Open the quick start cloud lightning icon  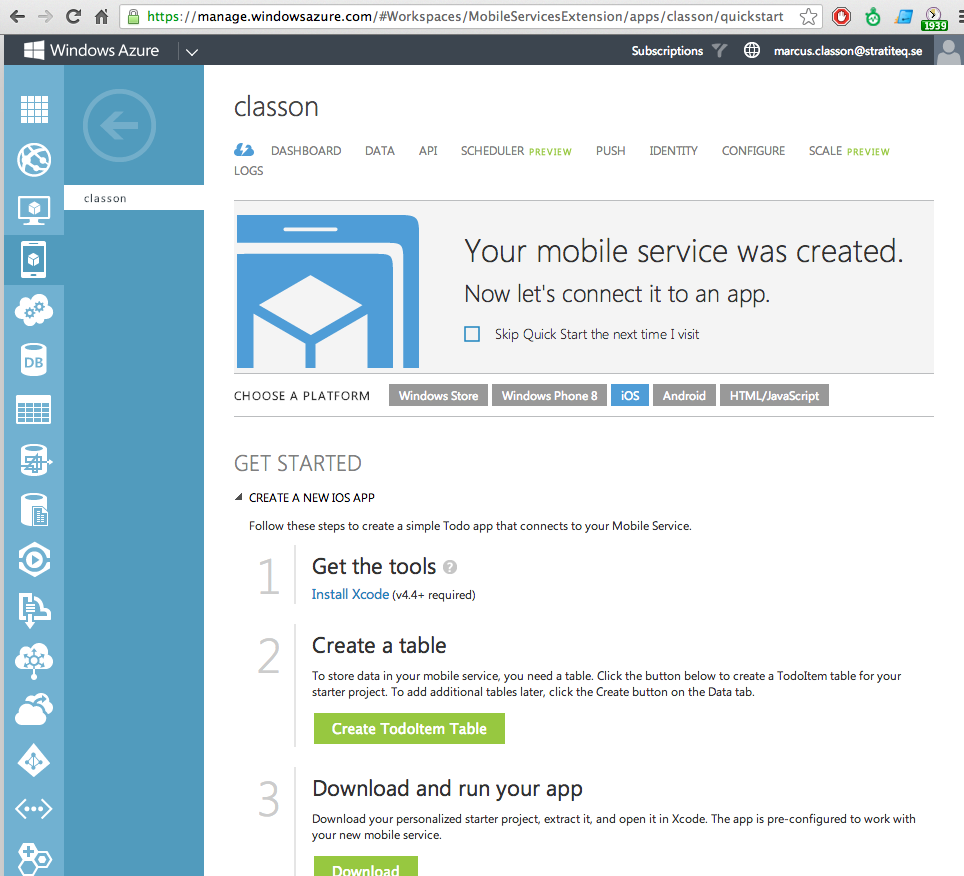click(x=244, y=151)
